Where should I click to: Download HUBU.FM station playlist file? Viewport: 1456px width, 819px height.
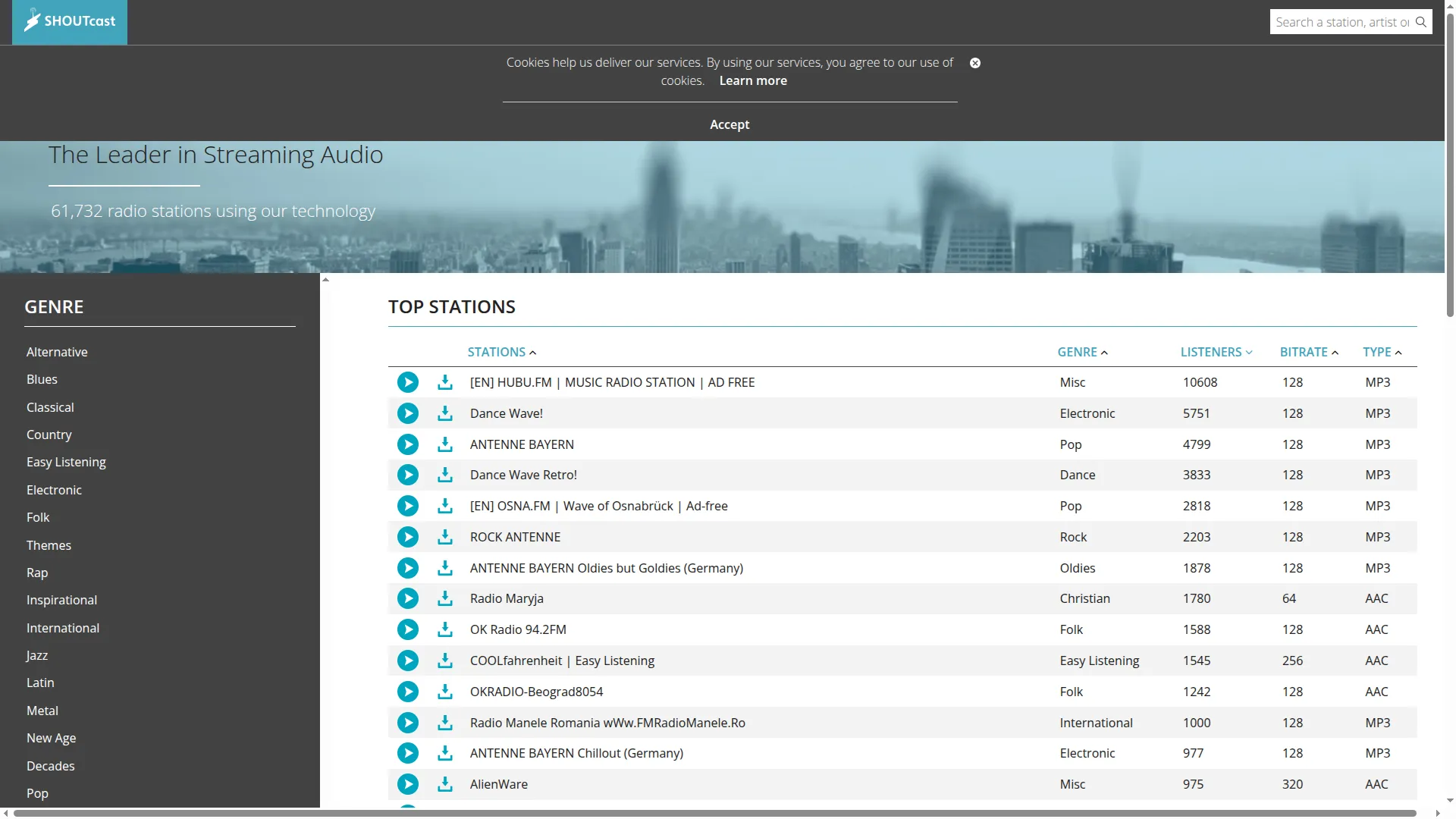point(445,382)
